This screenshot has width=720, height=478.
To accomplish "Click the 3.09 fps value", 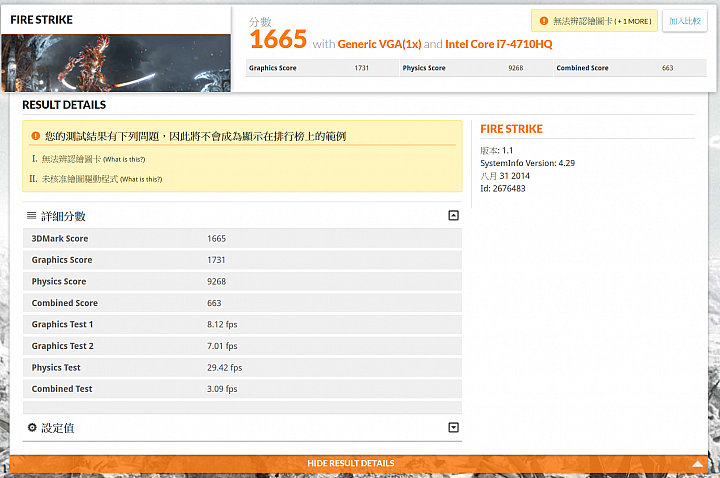I will [222, 389].
